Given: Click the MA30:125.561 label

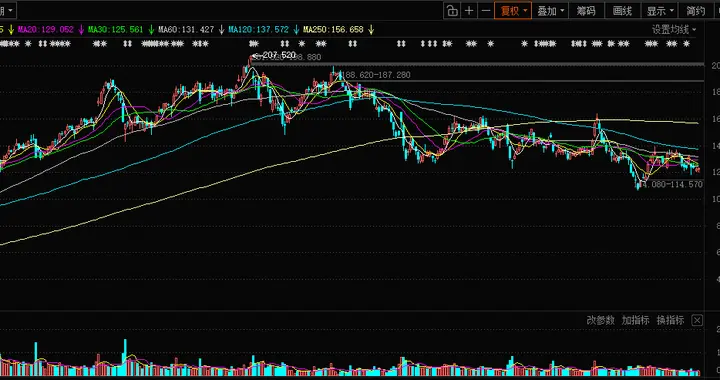Looking at the screenshot, I should pos(116,30).
